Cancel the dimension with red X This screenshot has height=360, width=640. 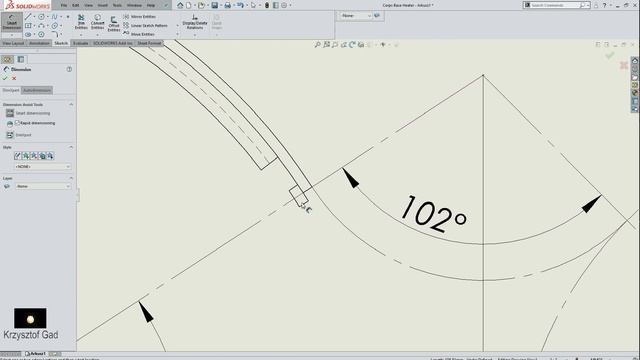[14, 78]
